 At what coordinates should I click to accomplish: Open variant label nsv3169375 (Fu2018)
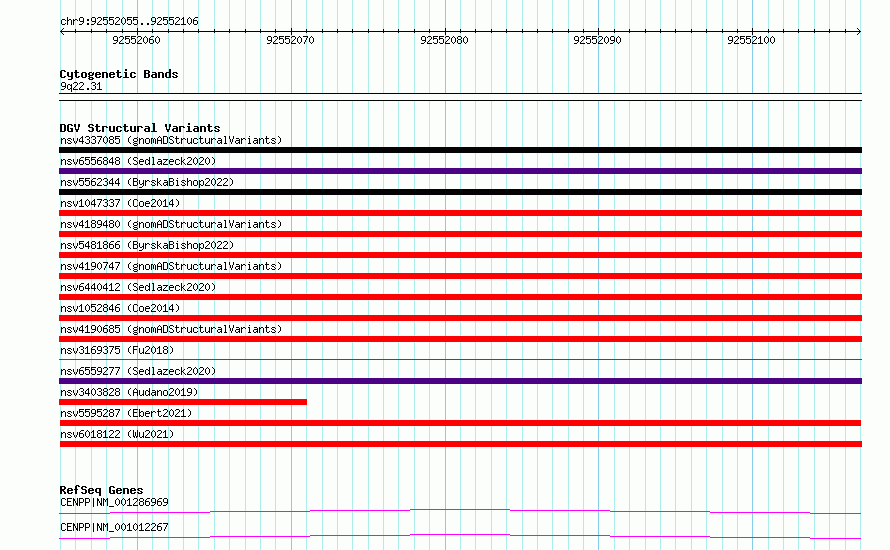pyautogui.click(x=117, y=350)
